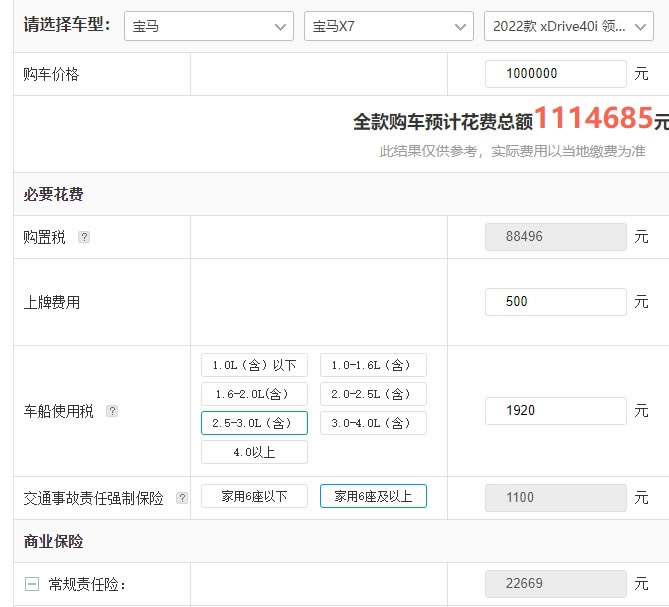Open the 宝马X7 series dropdown
This screenshot has height=607, width=669.
click(389, 26)
